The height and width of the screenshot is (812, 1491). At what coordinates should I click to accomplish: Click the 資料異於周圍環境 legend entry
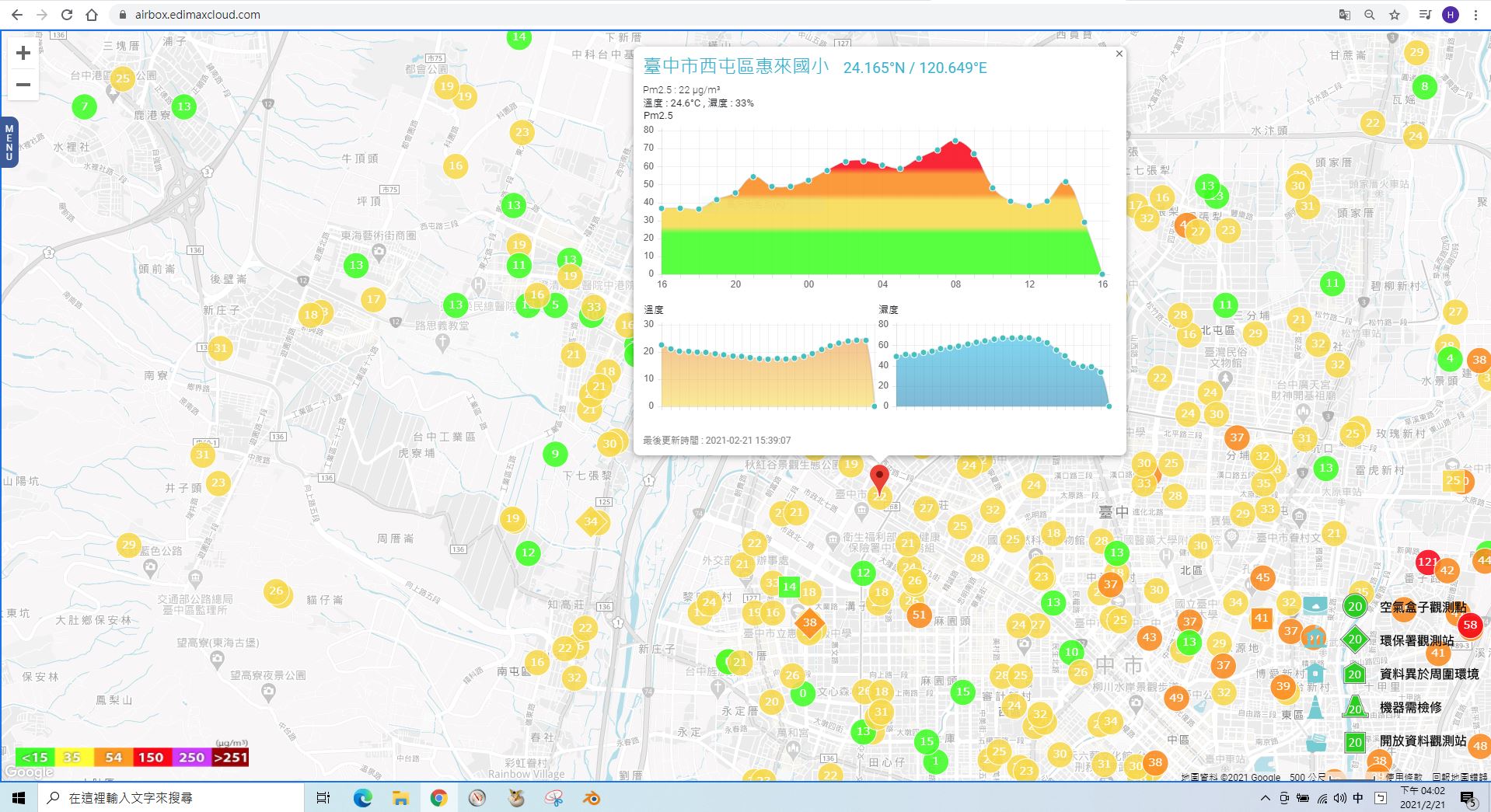tap(1429, 674)
